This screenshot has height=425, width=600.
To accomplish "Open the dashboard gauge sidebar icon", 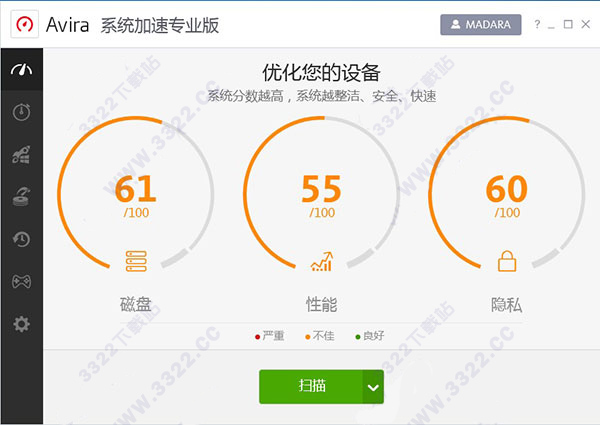I will pyautogui.click(x=21, y=70).
